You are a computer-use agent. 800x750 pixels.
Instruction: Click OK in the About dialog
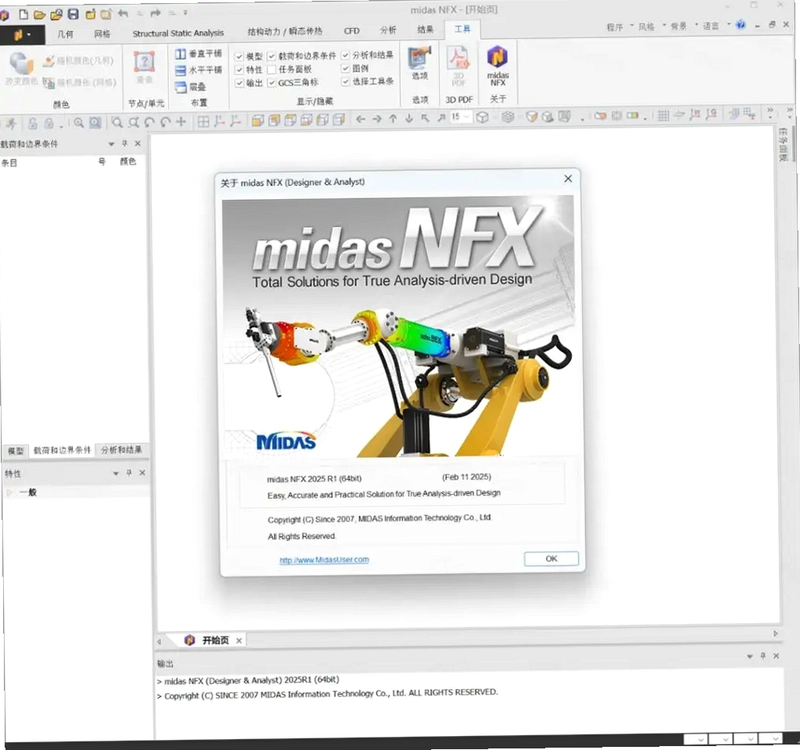(551, 559)
